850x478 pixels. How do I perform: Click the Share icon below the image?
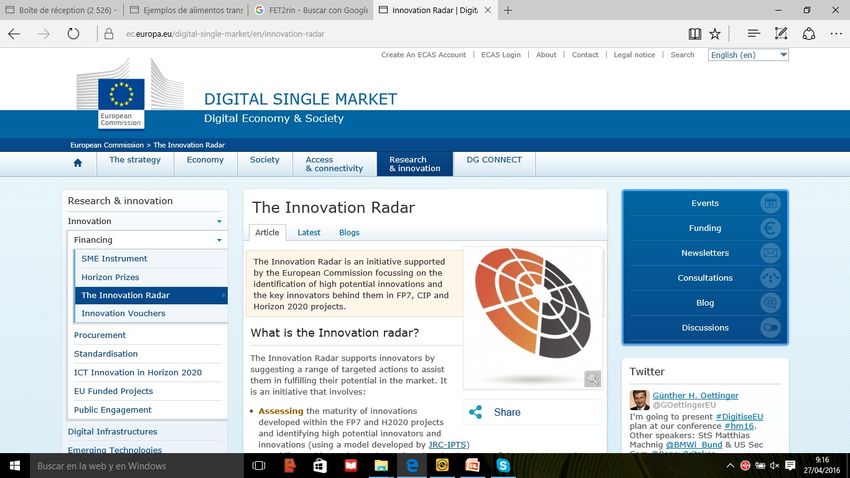click(475, 412)
